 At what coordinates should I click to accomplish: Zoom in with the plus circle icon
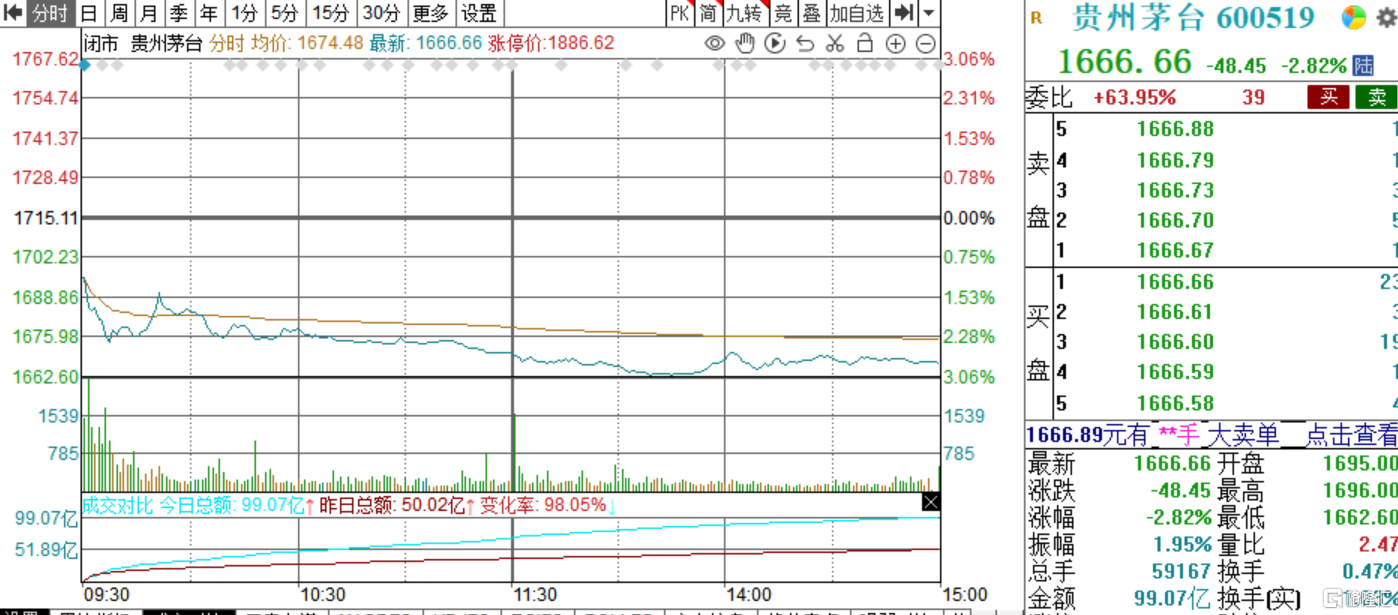point(896,43)
